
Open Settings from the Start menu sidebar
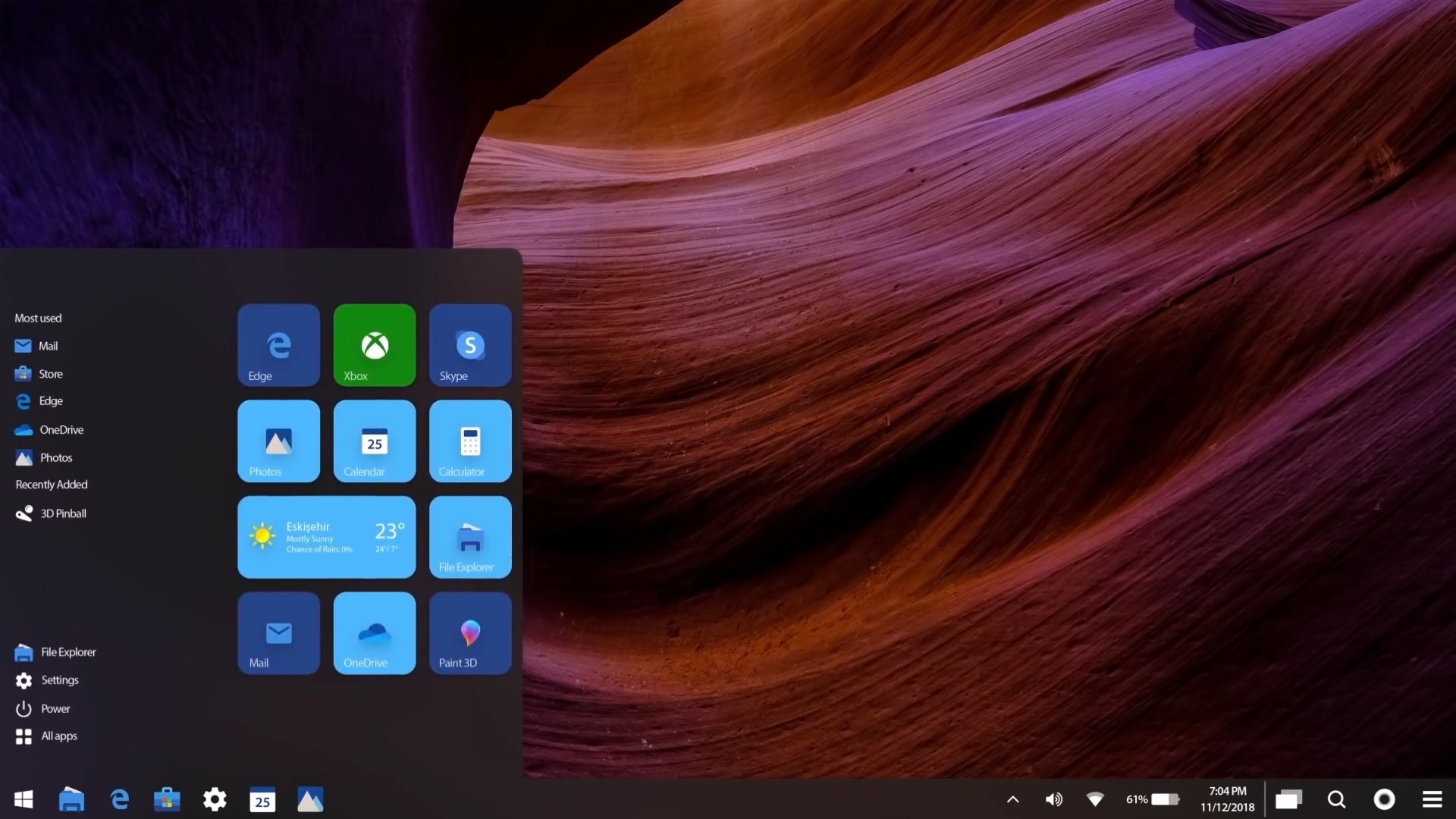pyautogui.click(x=59, y=680)
